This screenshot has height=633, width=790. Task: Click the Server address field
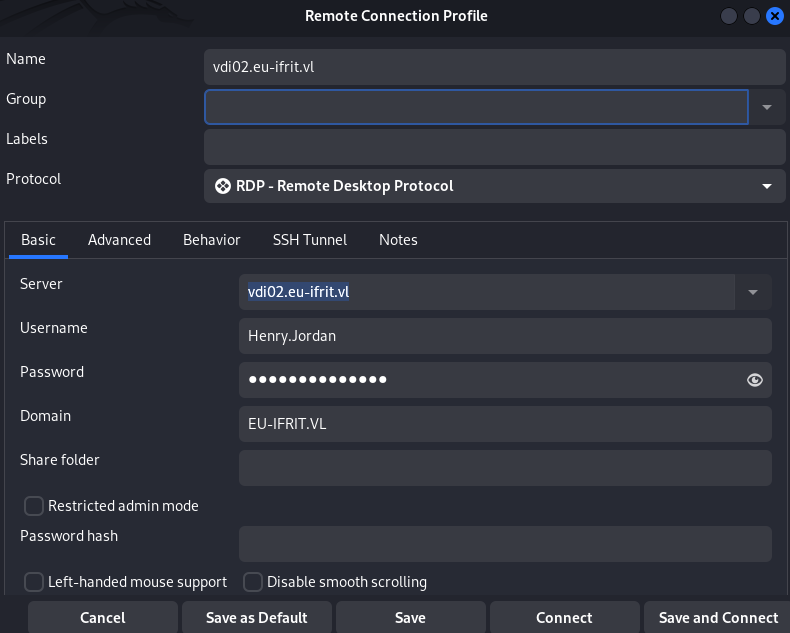[x=487, y=292]
